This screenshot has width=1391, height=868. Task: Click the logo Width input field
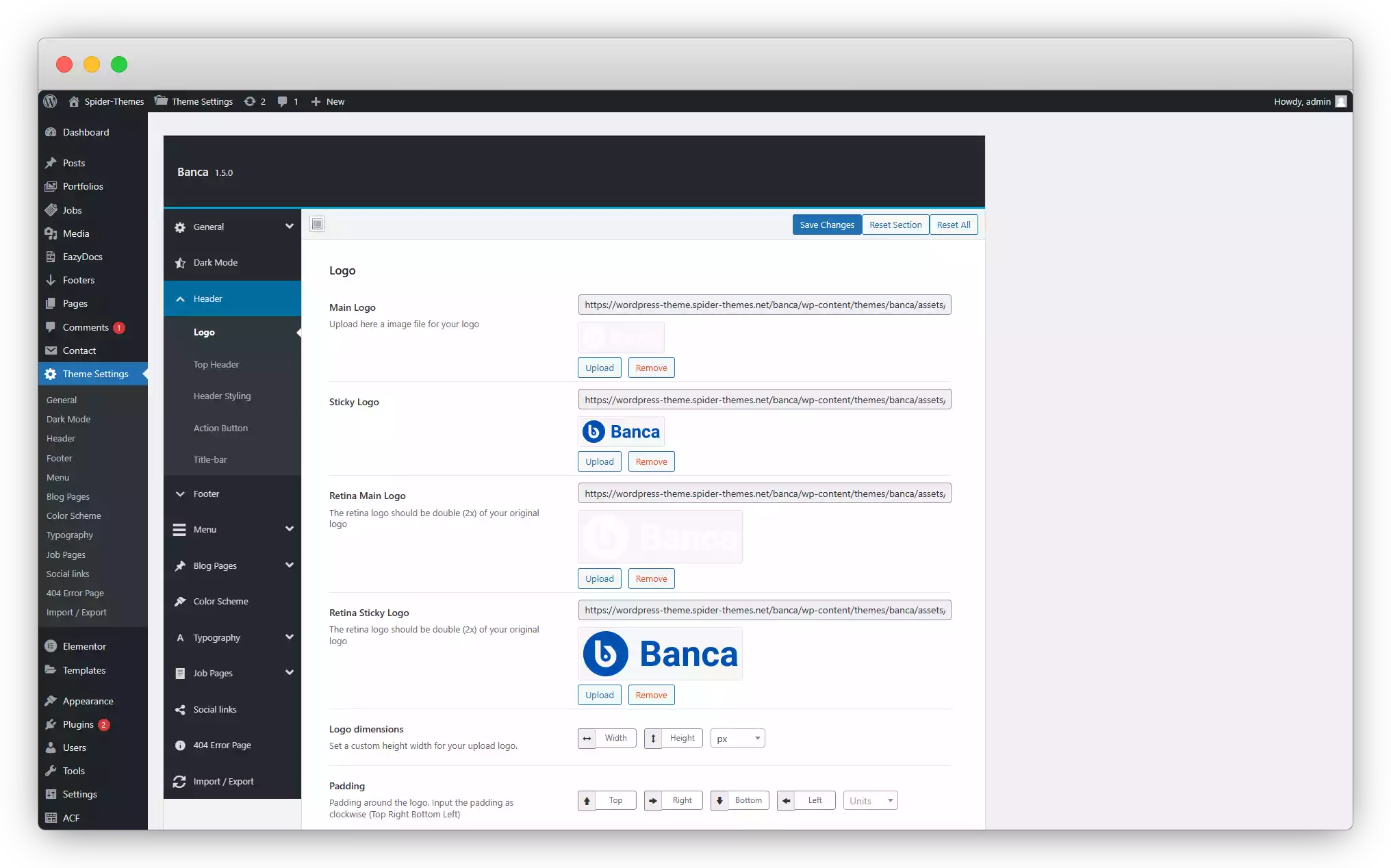[615, 738]
